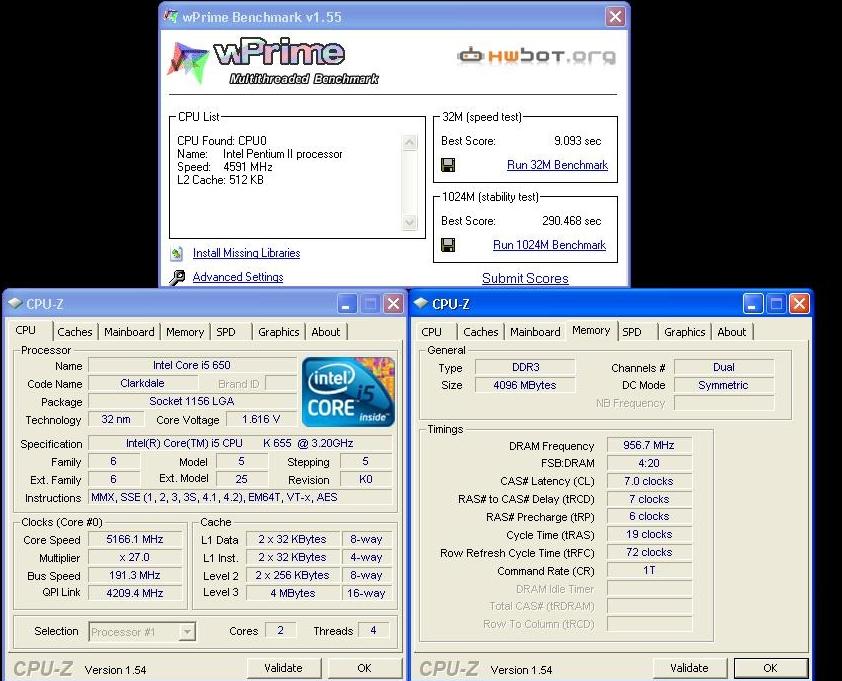Click the Install Missing Libraries icon
This screenshot has height=681, width=842.
tap(177, 253)
